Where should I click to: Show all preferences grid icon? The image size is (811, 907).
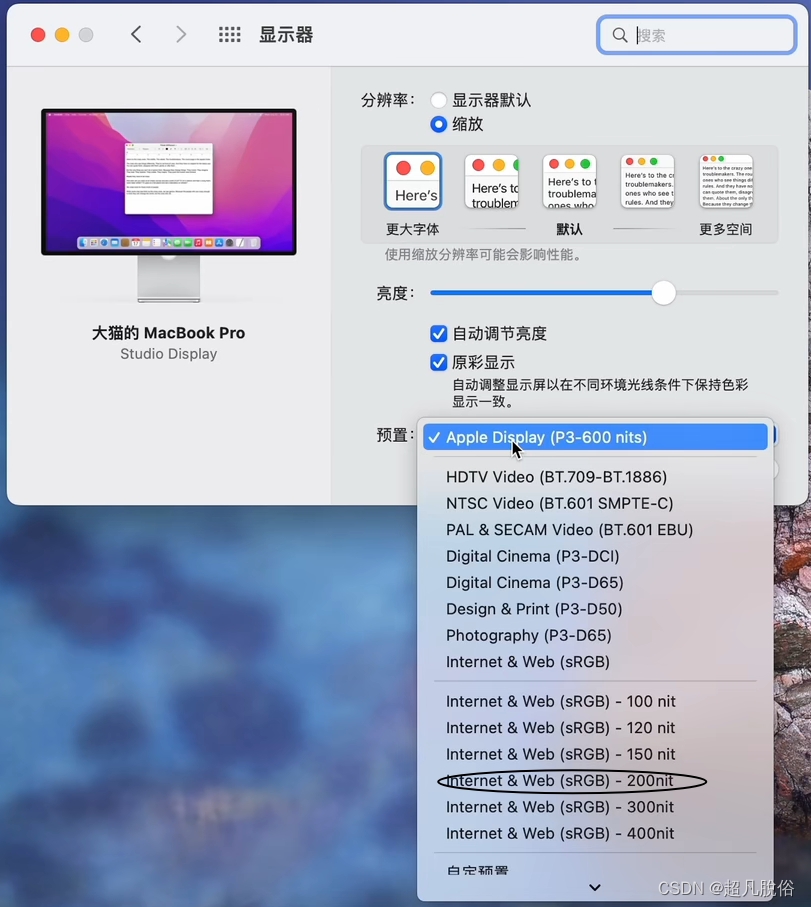[x=230, y=35]
